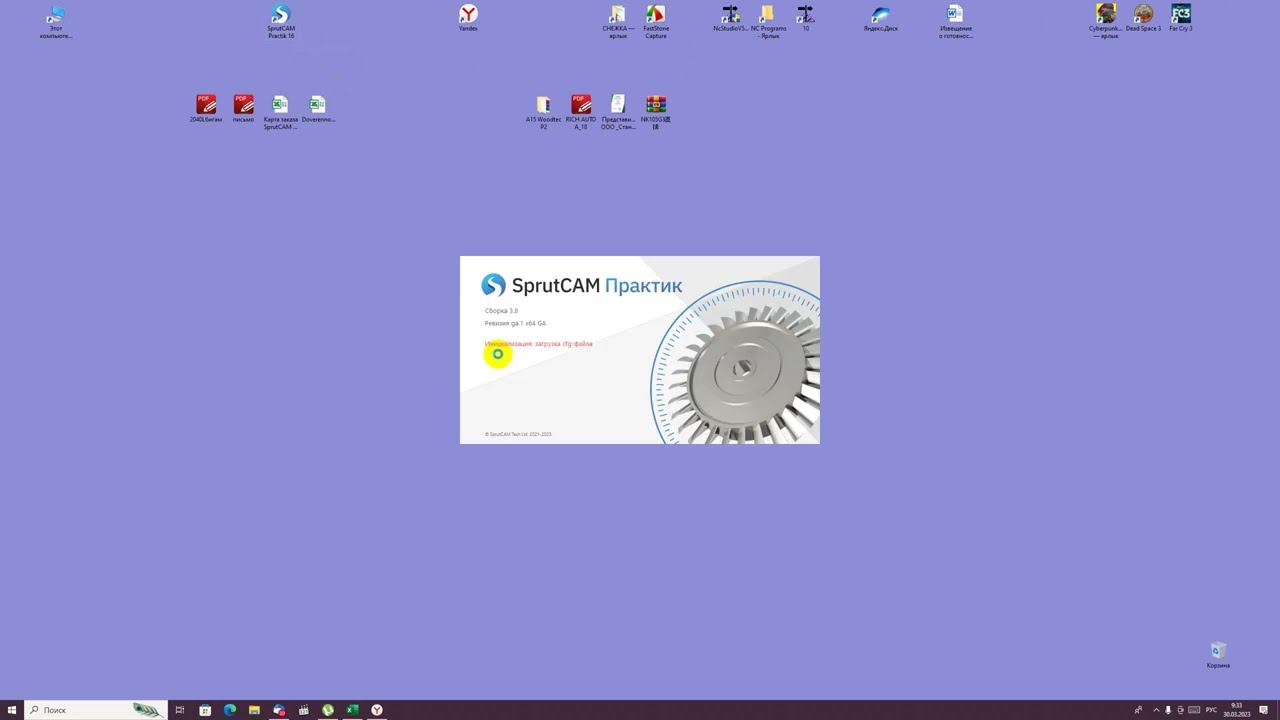Switch the РУС input language indicator

tap(1211, 710)
